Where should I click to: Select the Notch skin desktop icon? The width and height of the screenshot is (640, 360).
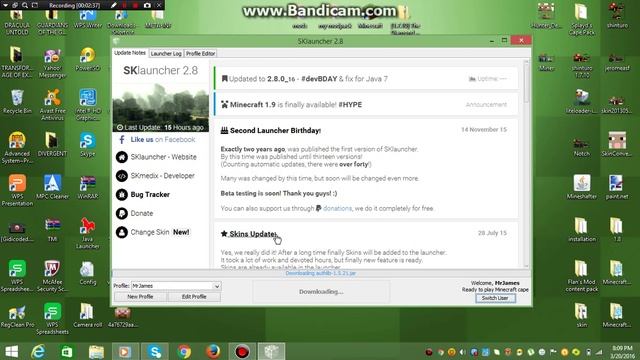pyautogui.click(x=581, y=148)
